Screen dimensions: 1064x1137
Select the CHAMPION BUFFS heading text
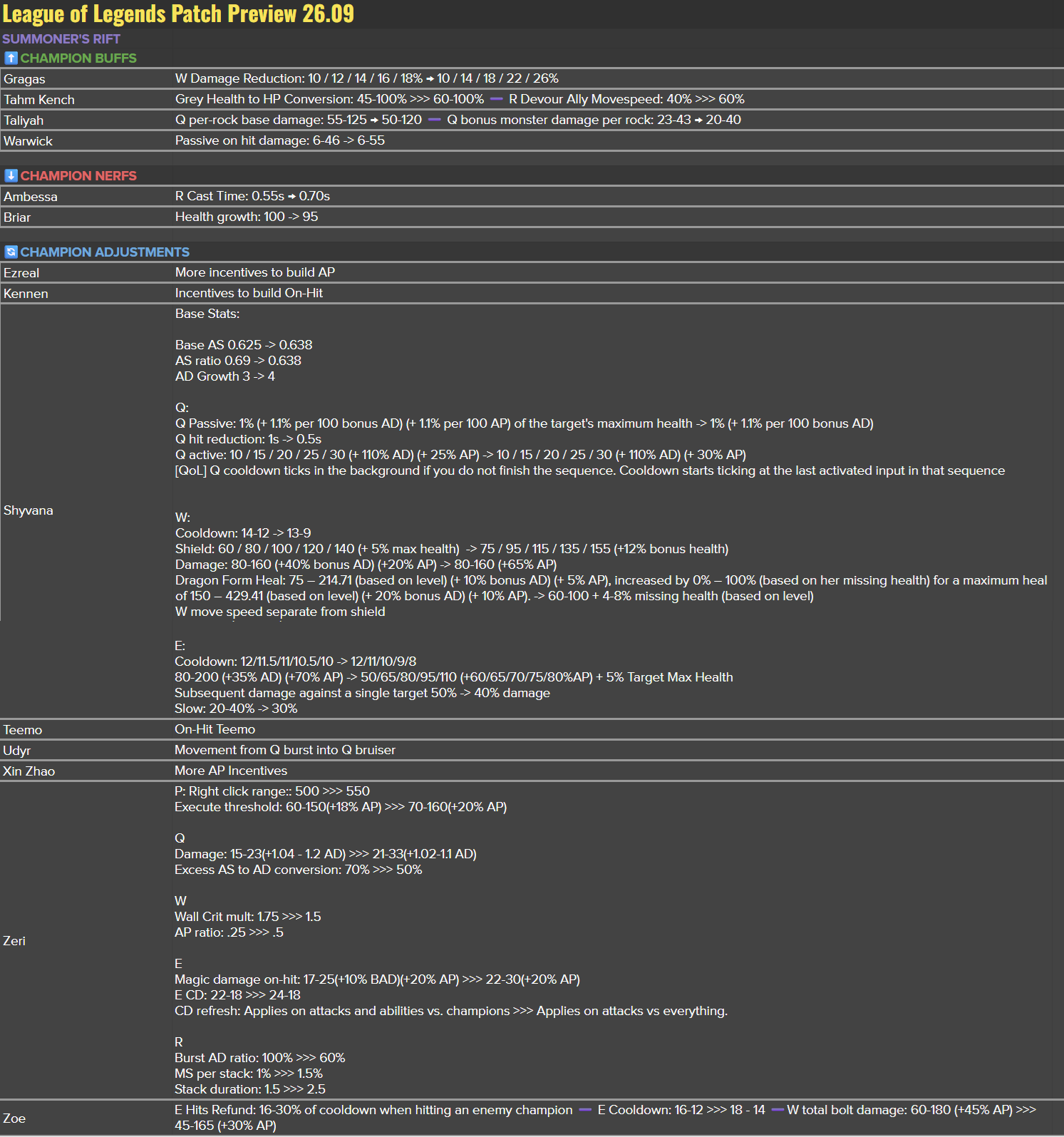[78, 58]
